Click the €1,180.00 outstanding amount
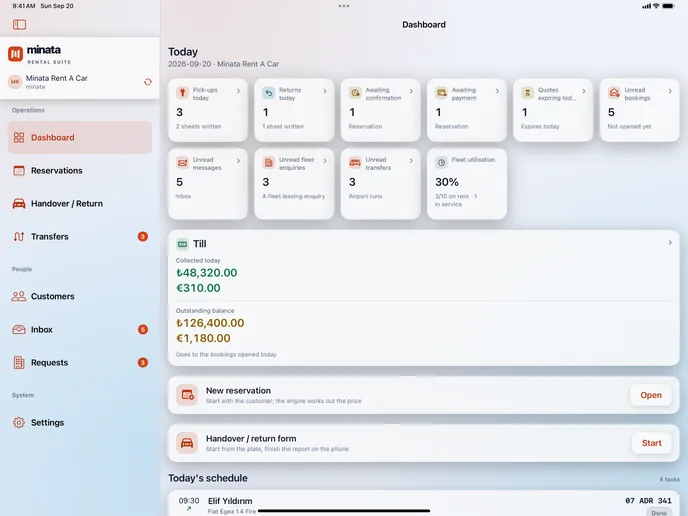Screen dimensions: 688x516 point(203,338)
